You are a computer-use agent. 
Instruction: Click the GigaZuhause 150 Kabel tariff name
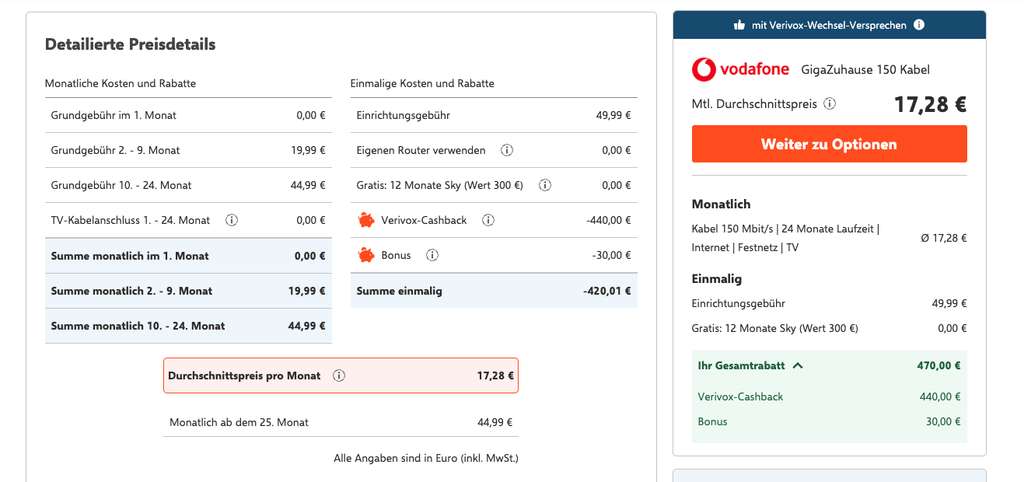pos(865,70)
